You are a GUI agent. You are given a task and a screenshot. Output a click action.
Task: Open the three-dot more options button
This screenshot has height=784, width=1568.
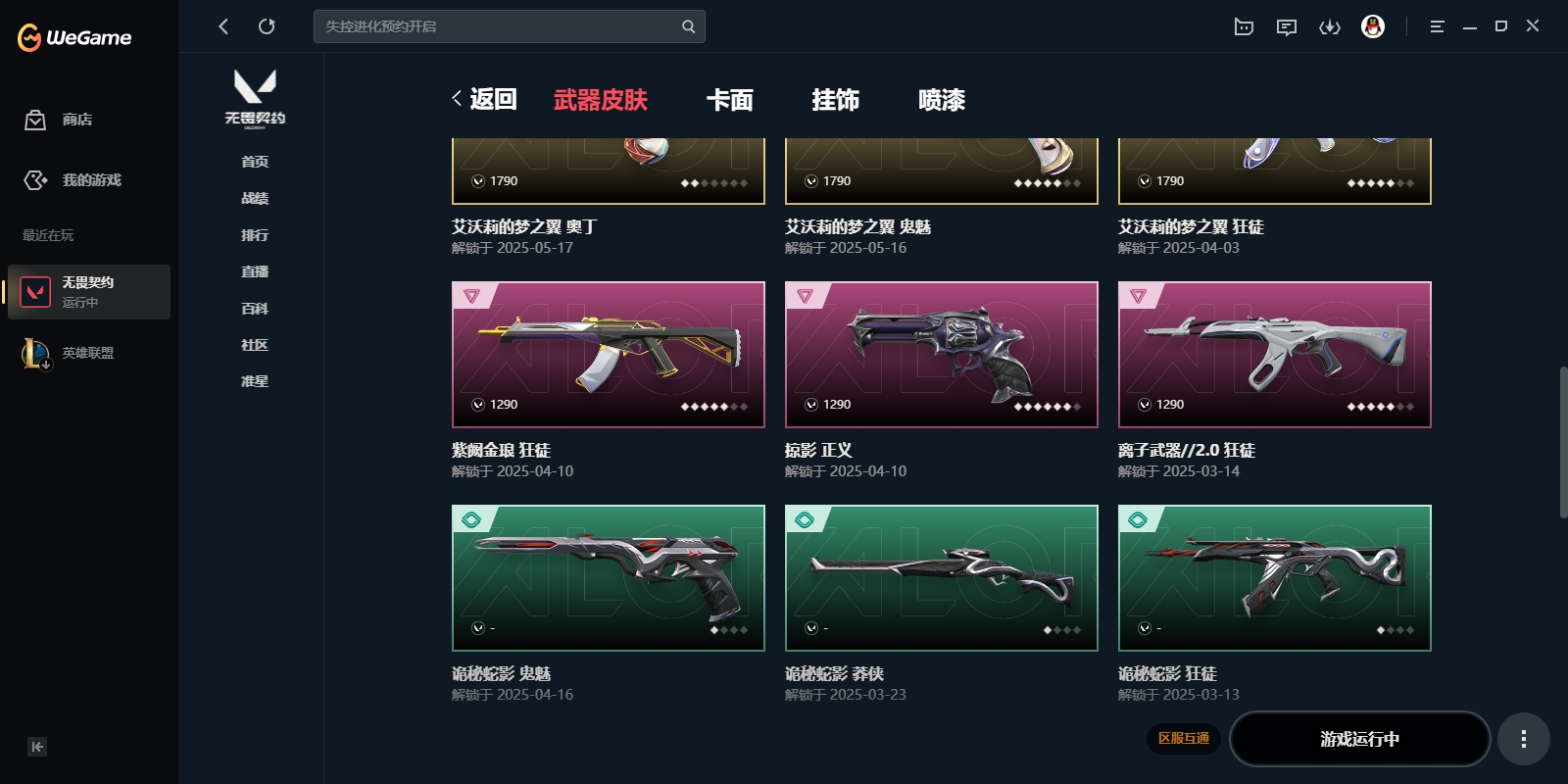[x=1523, y=739]
